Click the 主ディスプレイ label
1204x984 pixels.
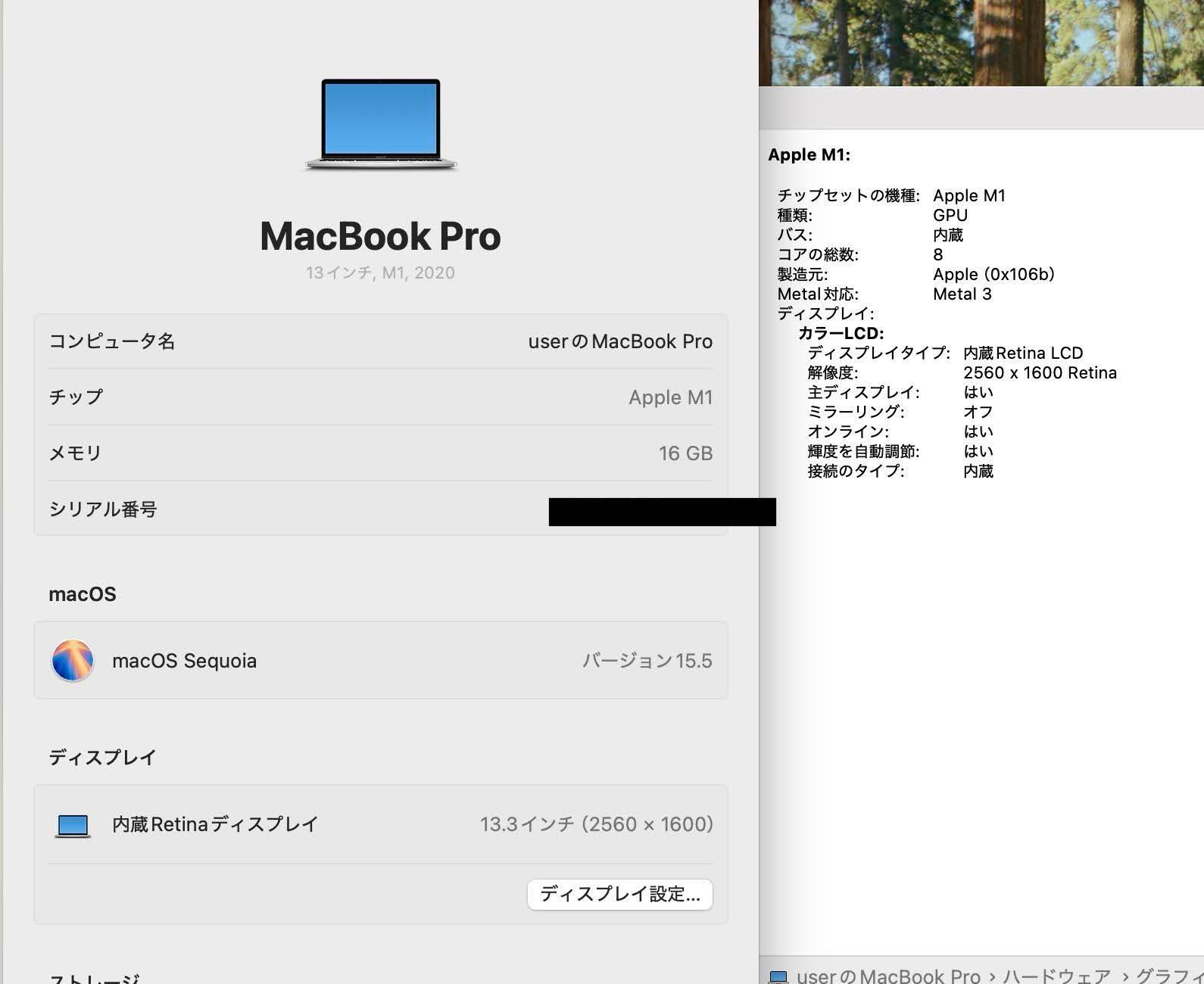point(863,392)
